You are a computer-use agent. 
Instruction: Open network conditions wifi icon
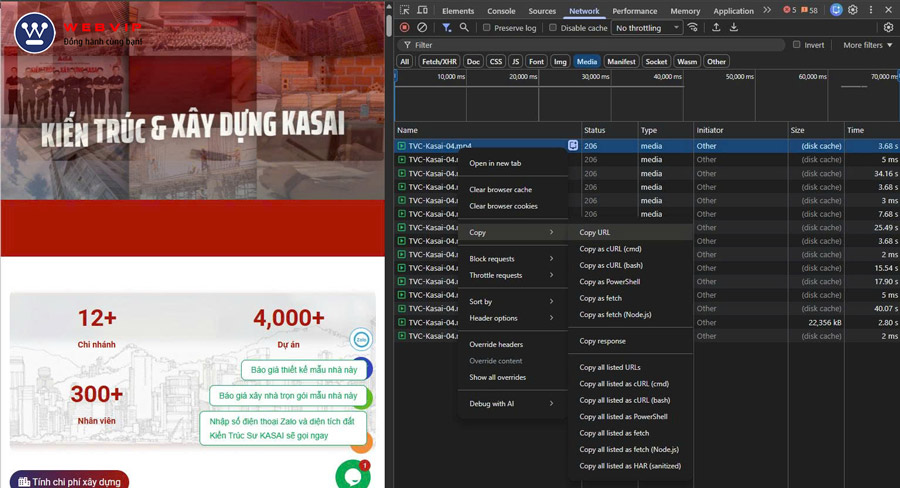(693, 27)
